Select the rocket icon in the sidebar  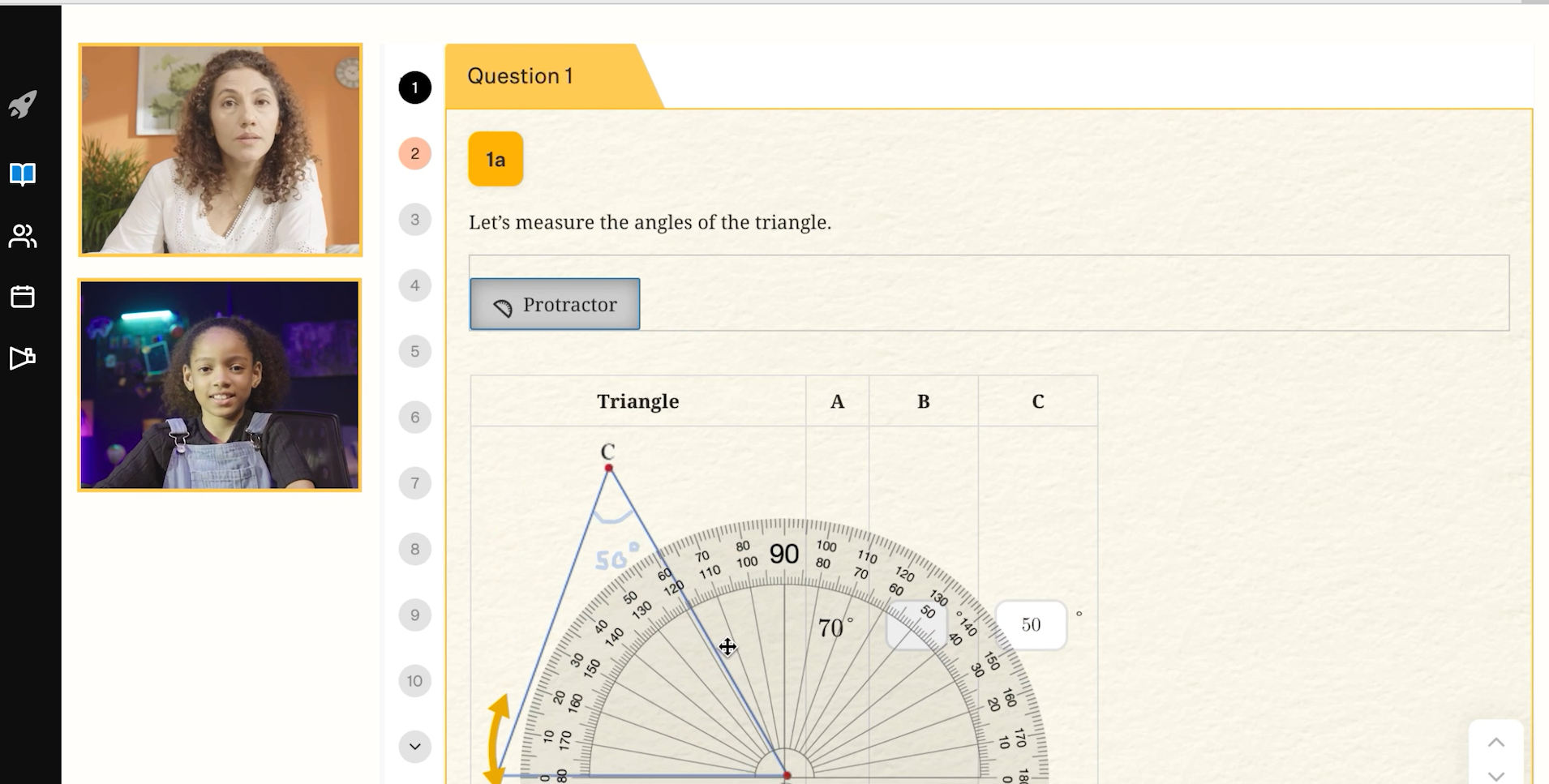click(x=23, y=104)
